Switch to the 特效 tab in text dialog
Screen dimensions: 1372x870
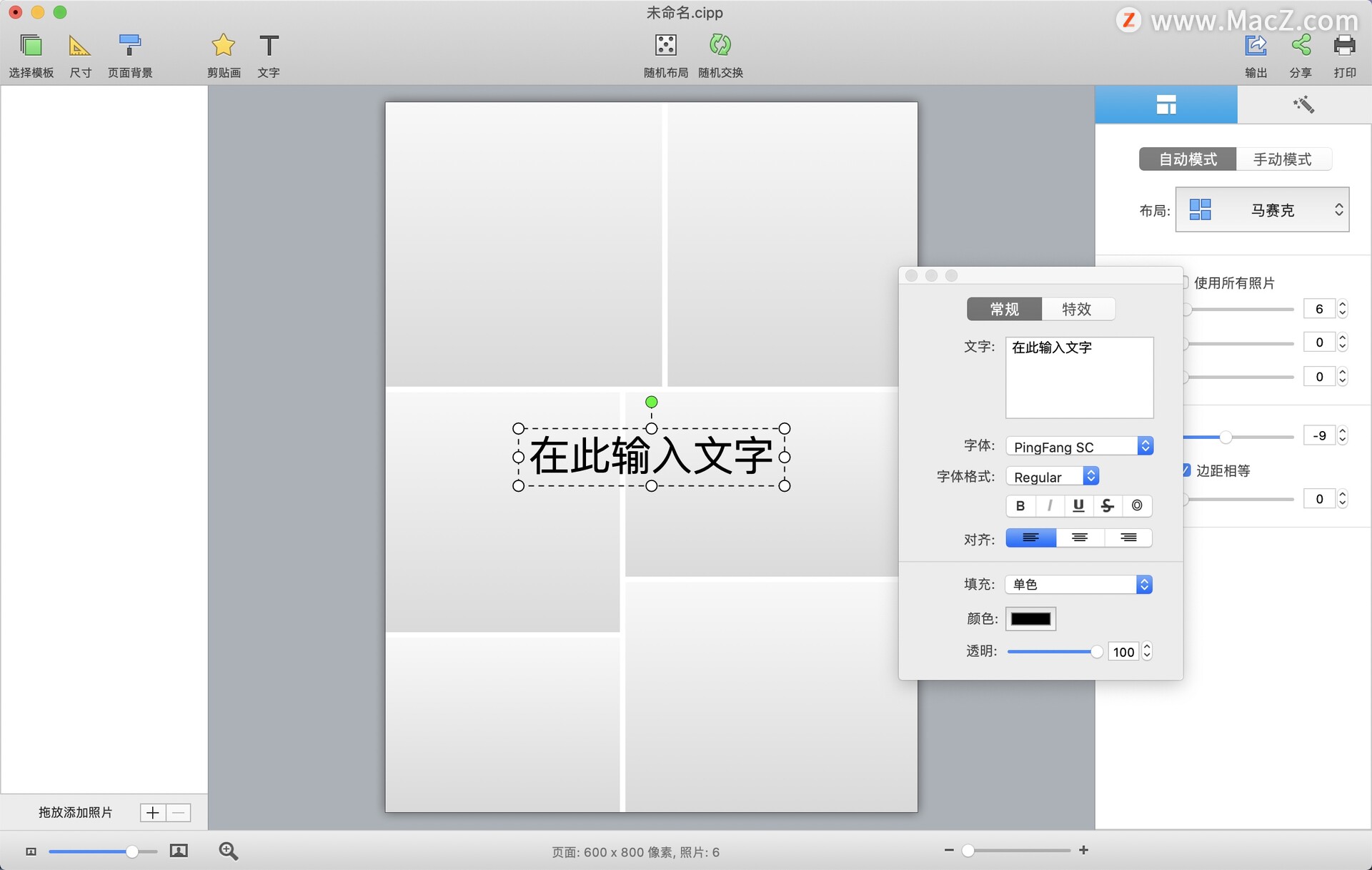pos(1078,309)
